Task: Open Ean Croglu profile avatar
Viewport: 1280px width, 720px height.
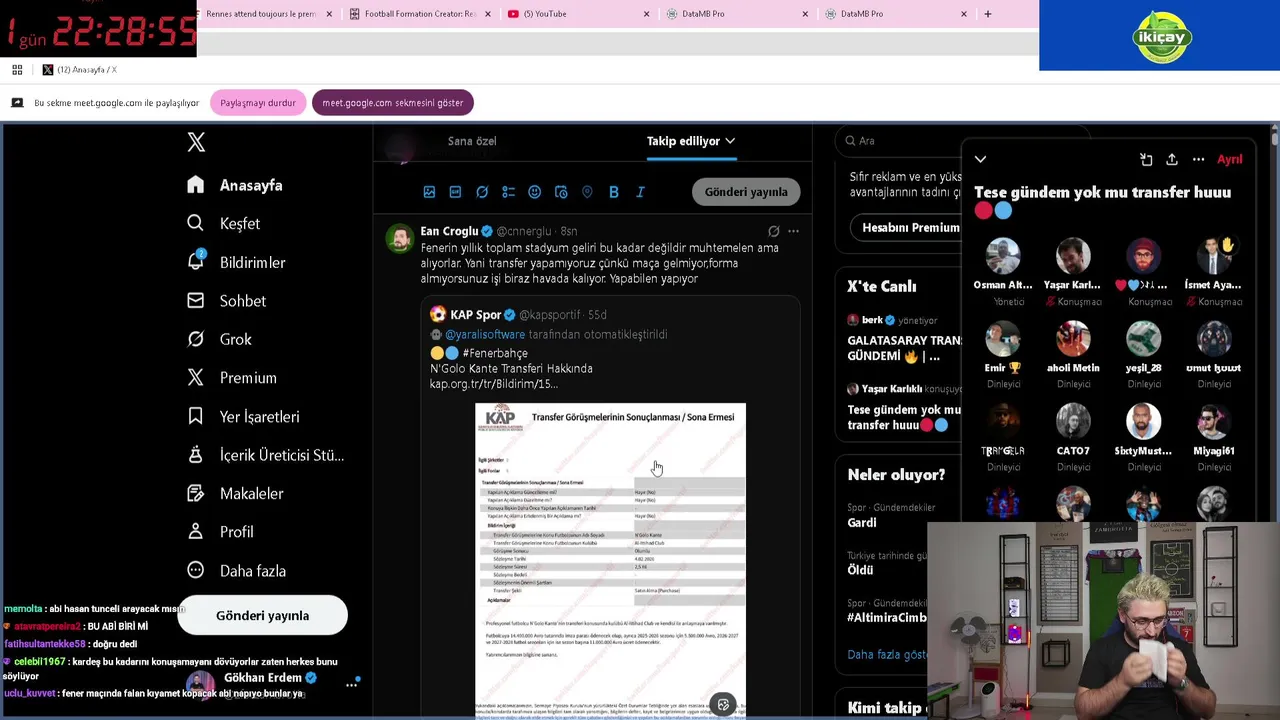Action: click(400, 239)
